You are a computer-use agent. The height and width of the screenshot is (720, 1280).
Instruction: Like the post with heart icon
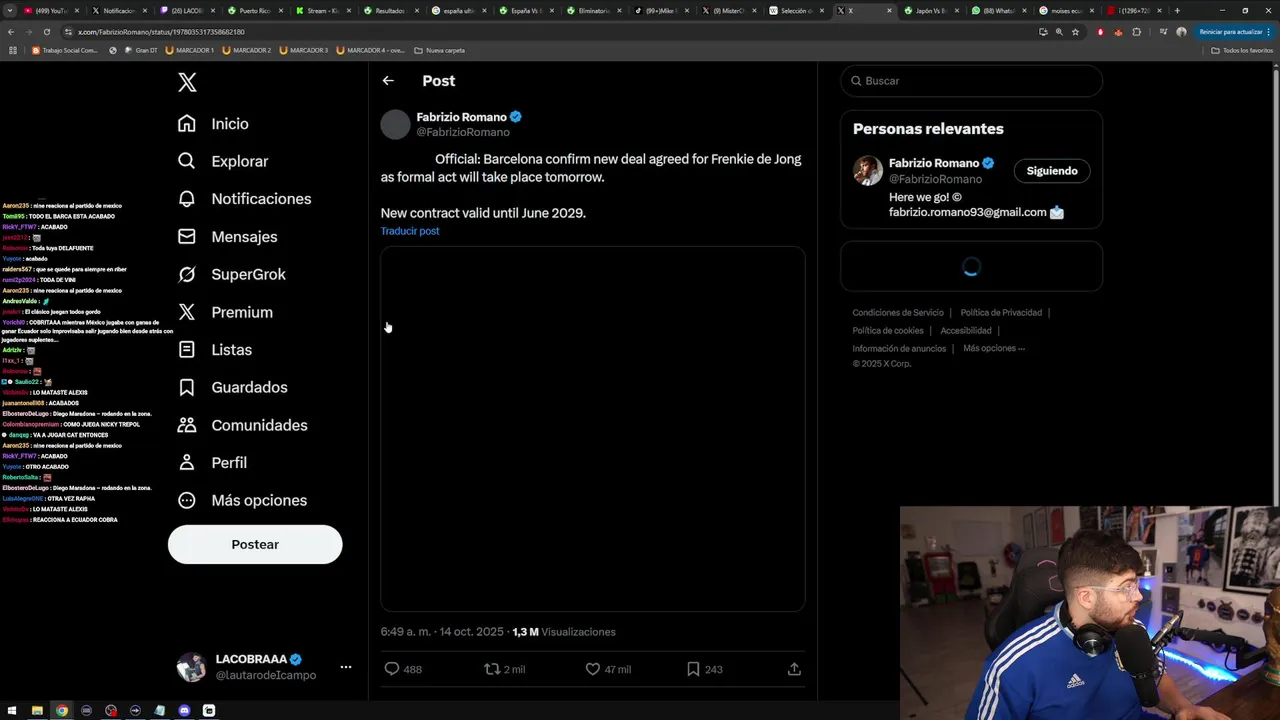[x=593, y=669]
